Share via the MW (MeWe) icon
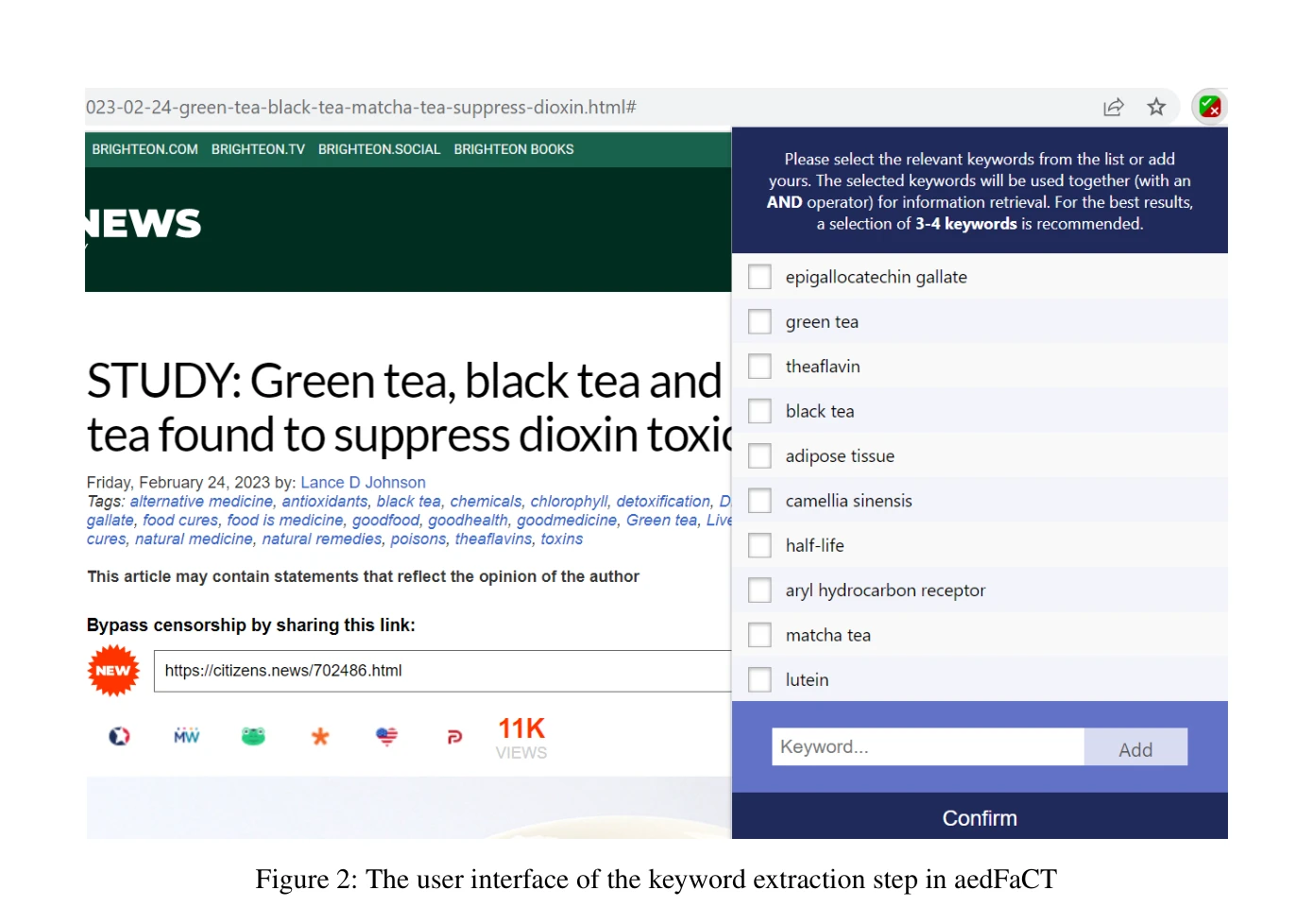 187,736
